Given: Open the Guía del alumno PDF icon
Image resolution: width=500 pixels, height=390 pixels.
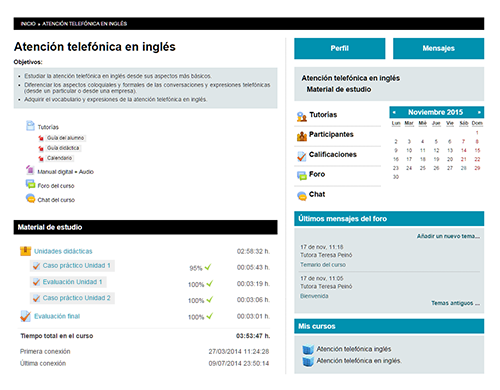Looking at the screenshot, I should click(x=41, y=138).
